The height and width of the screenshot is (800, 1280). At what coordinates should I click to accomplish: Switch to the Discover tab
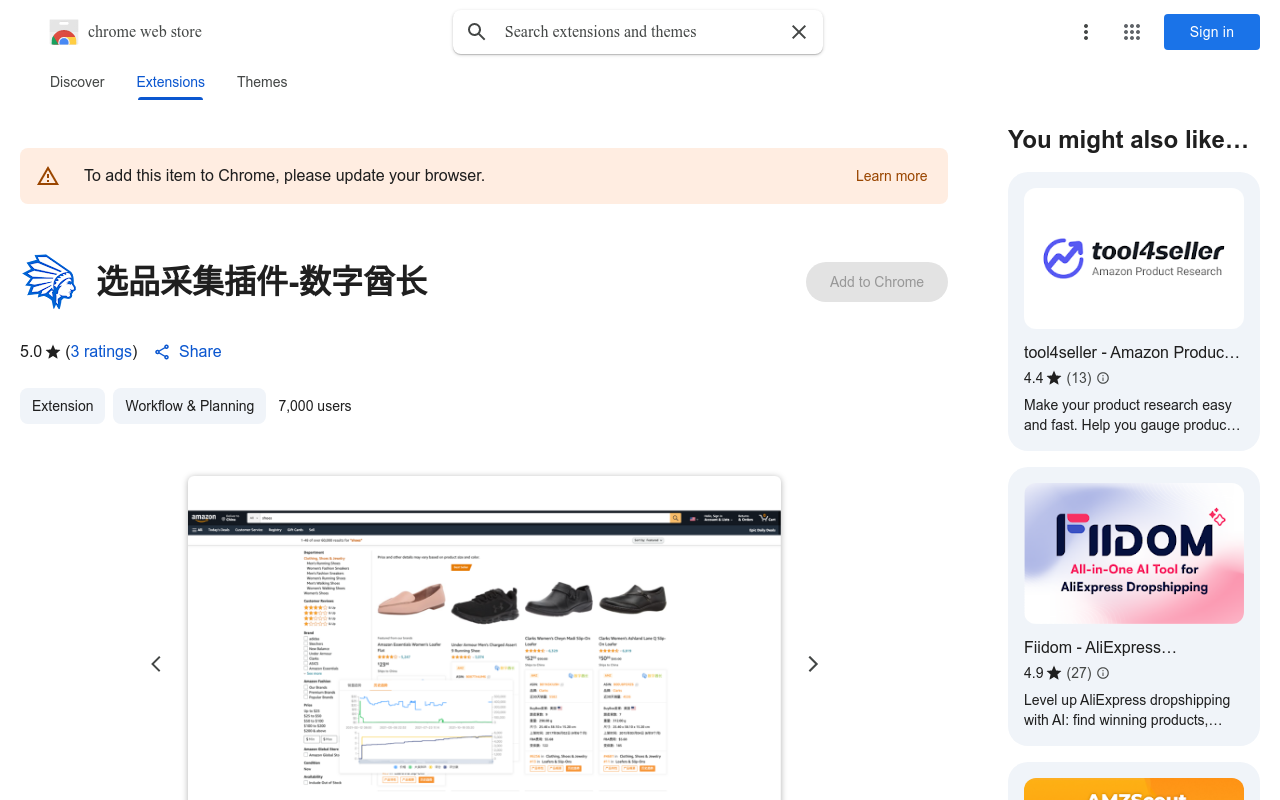coord(77,82)
